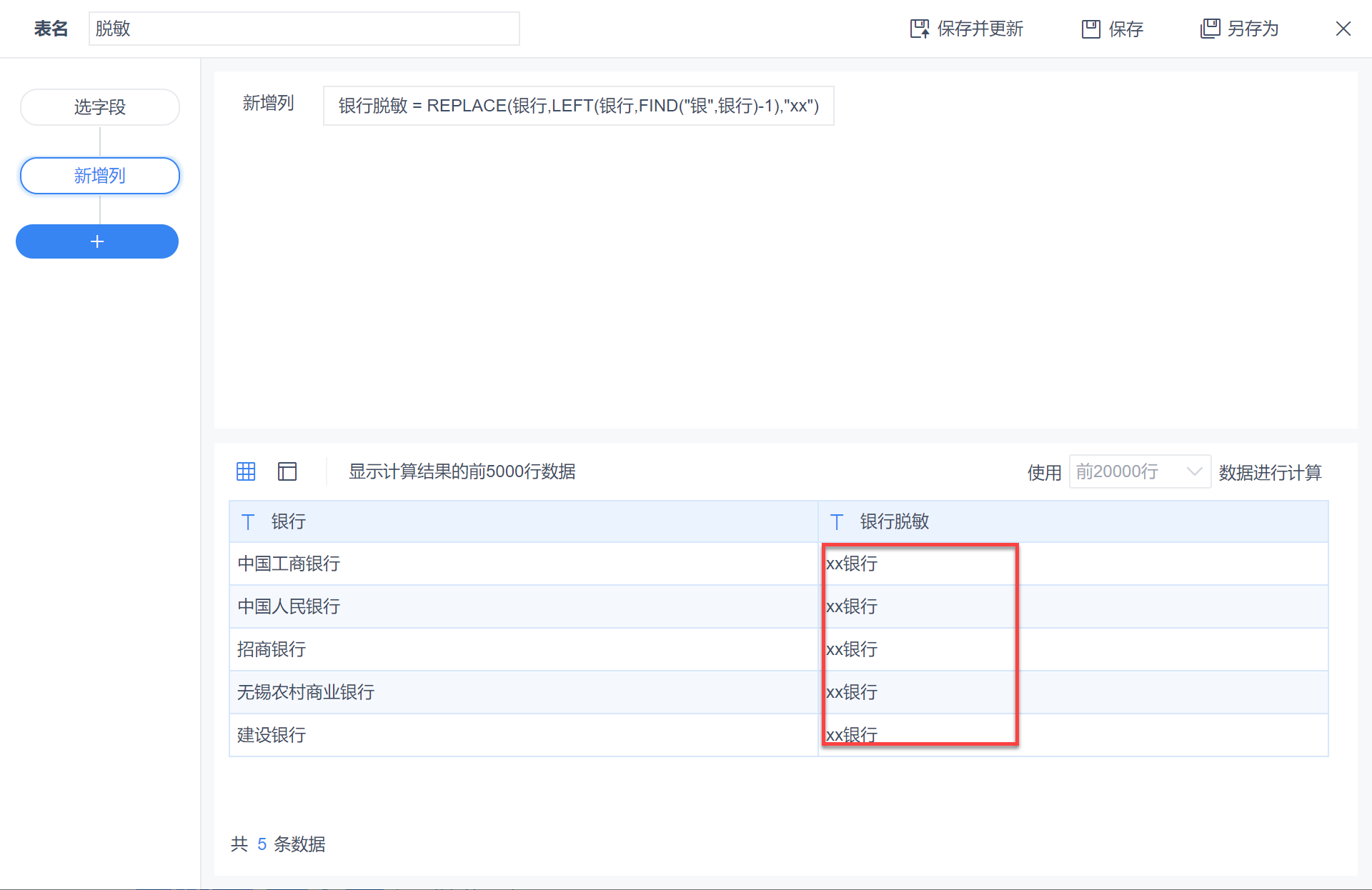
Task: Select the 选字段 step
Action: (100, 107)
